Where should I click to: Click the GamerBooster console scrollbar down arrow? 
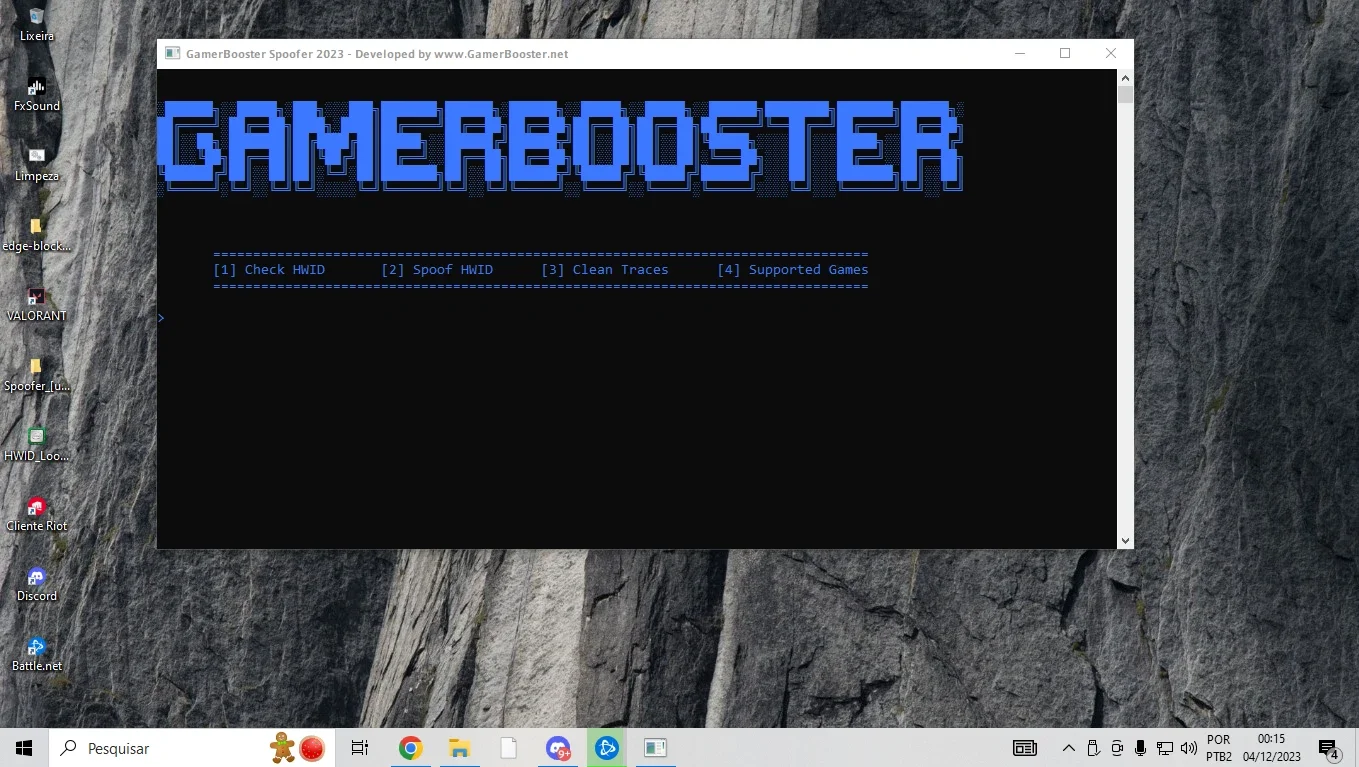point(1126,540)
